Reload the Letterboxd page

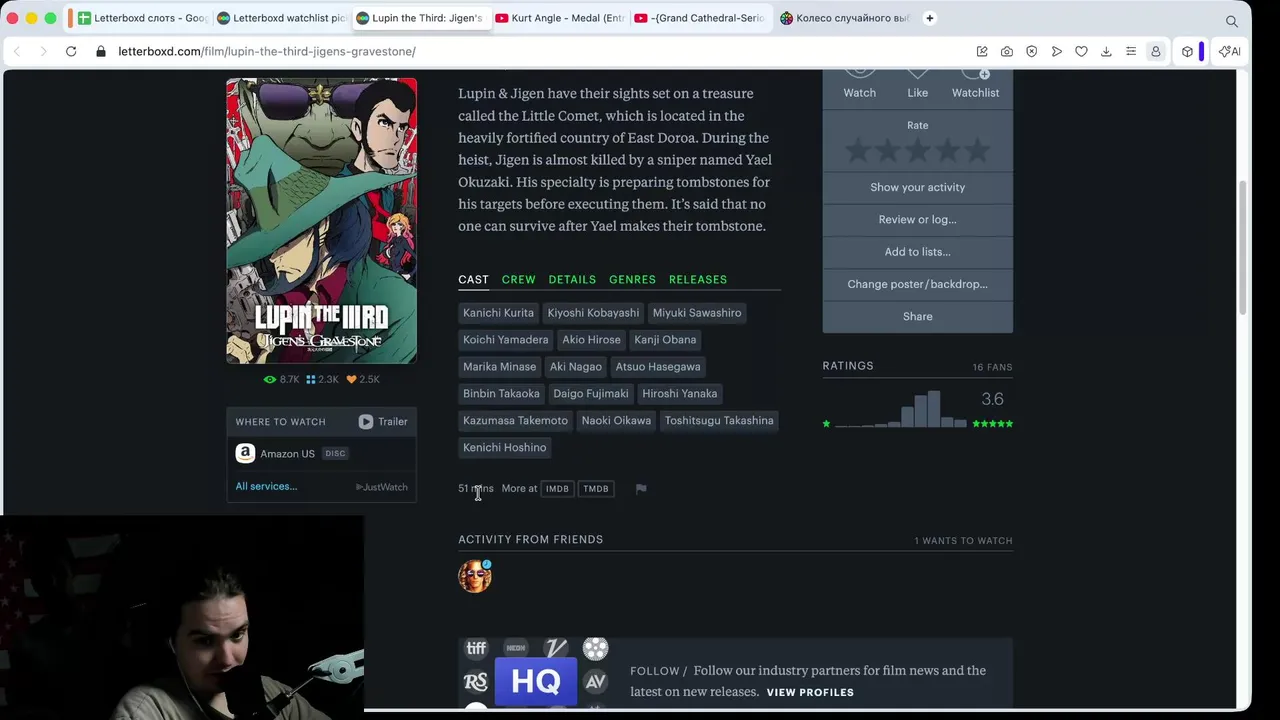[x=71, y=51]
